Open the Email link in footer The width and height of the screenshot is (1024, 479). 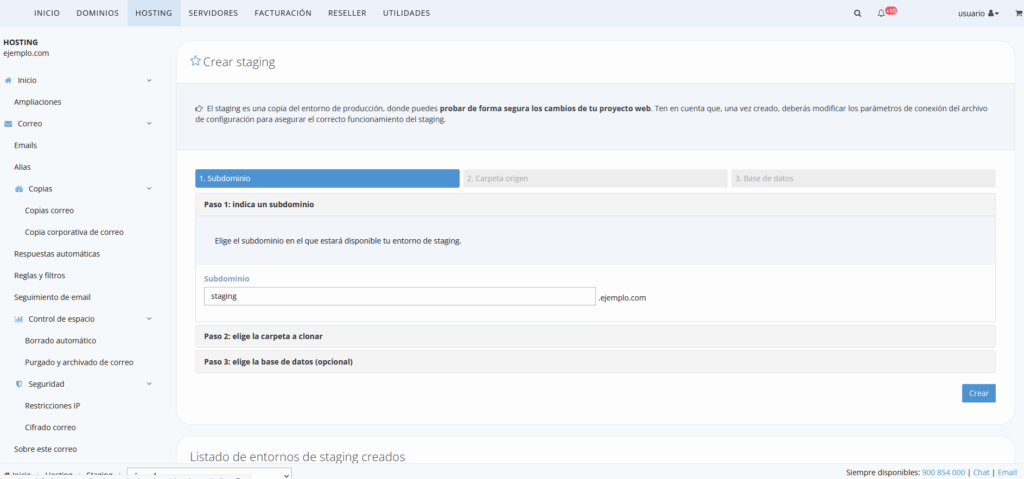click(1007, 472)
